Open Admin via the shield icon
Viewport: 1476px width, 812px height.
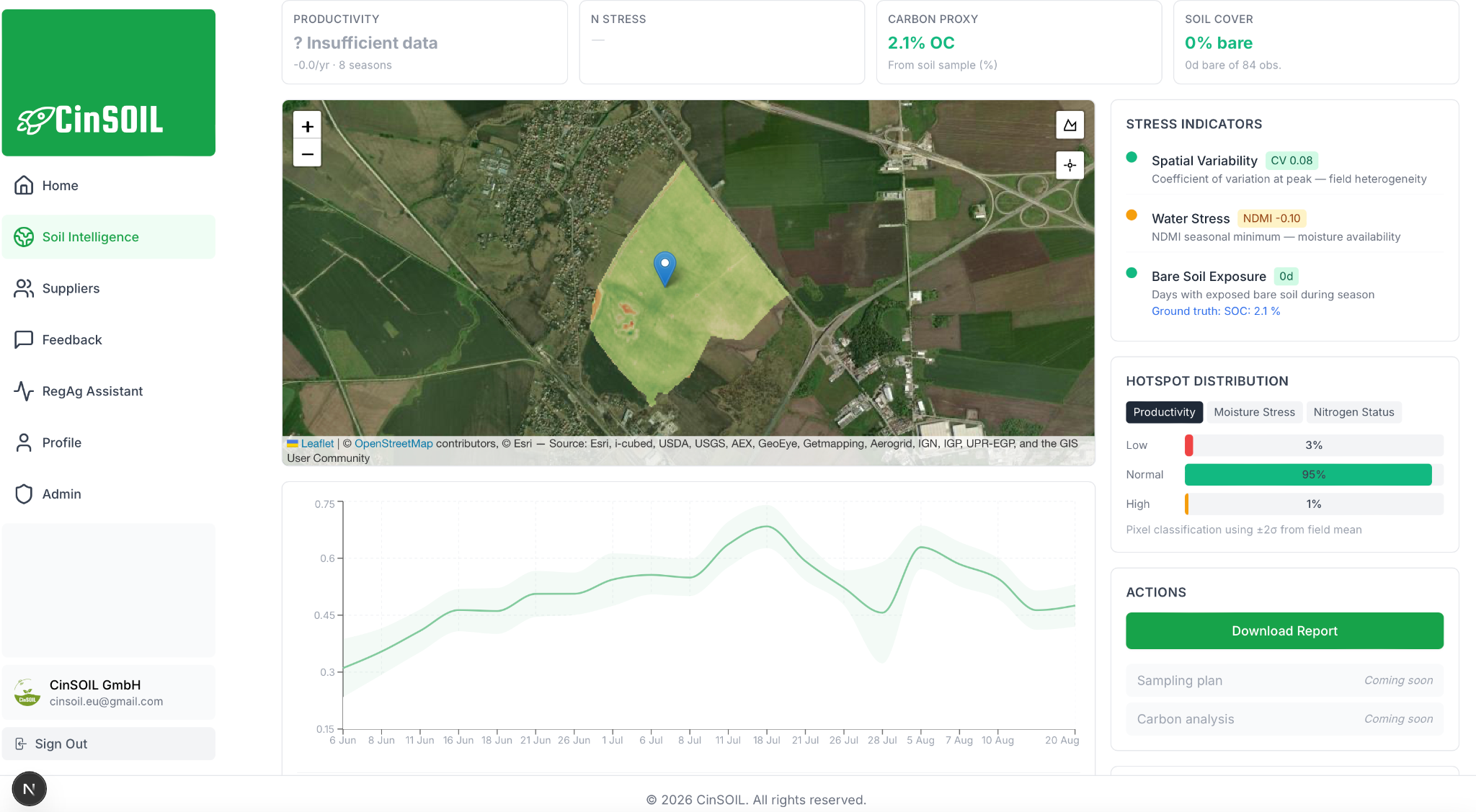[x=24, y=494]
